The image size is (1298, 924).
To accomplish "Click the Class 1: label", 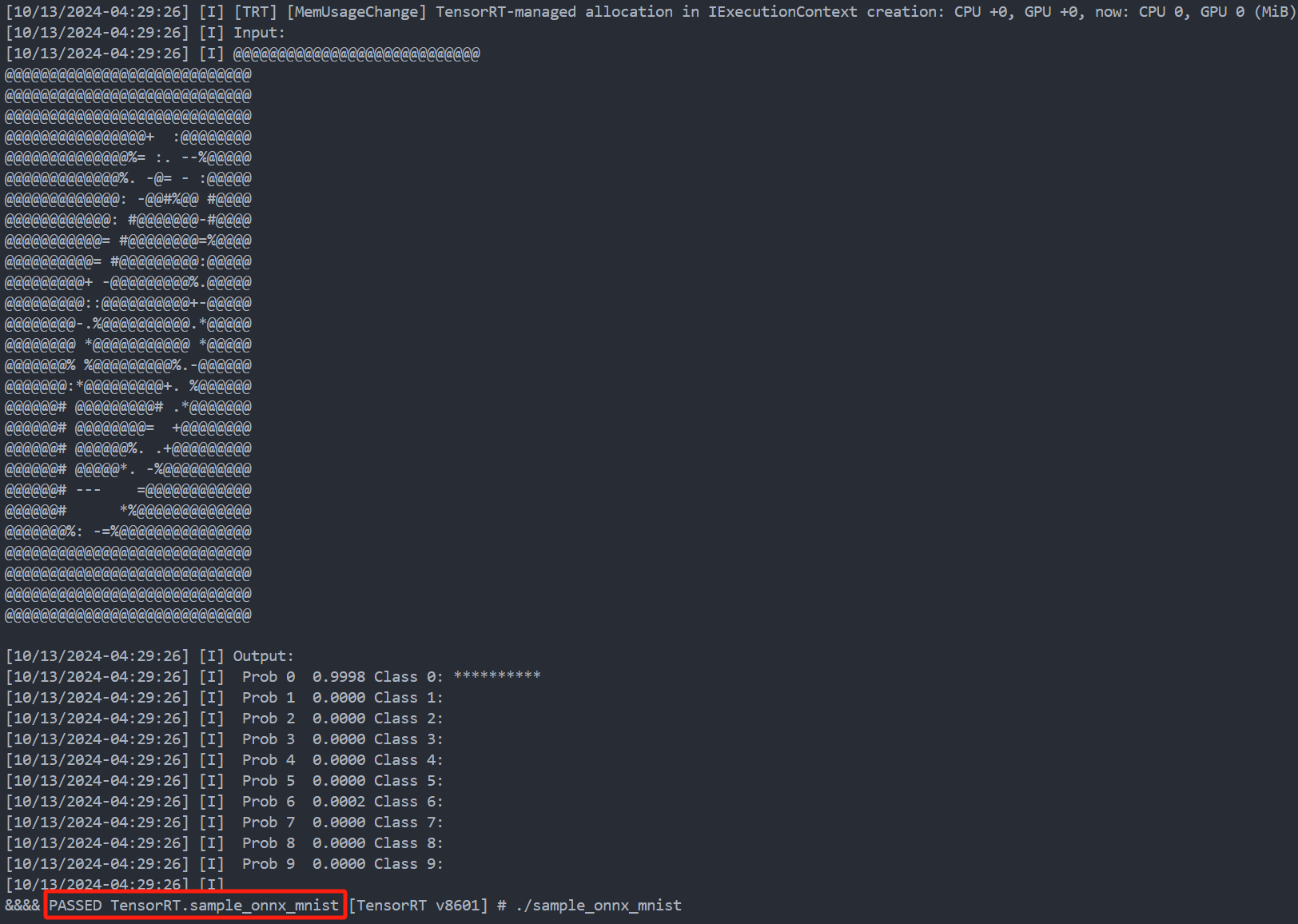I will pyautogui.click(x=408, y=697).
